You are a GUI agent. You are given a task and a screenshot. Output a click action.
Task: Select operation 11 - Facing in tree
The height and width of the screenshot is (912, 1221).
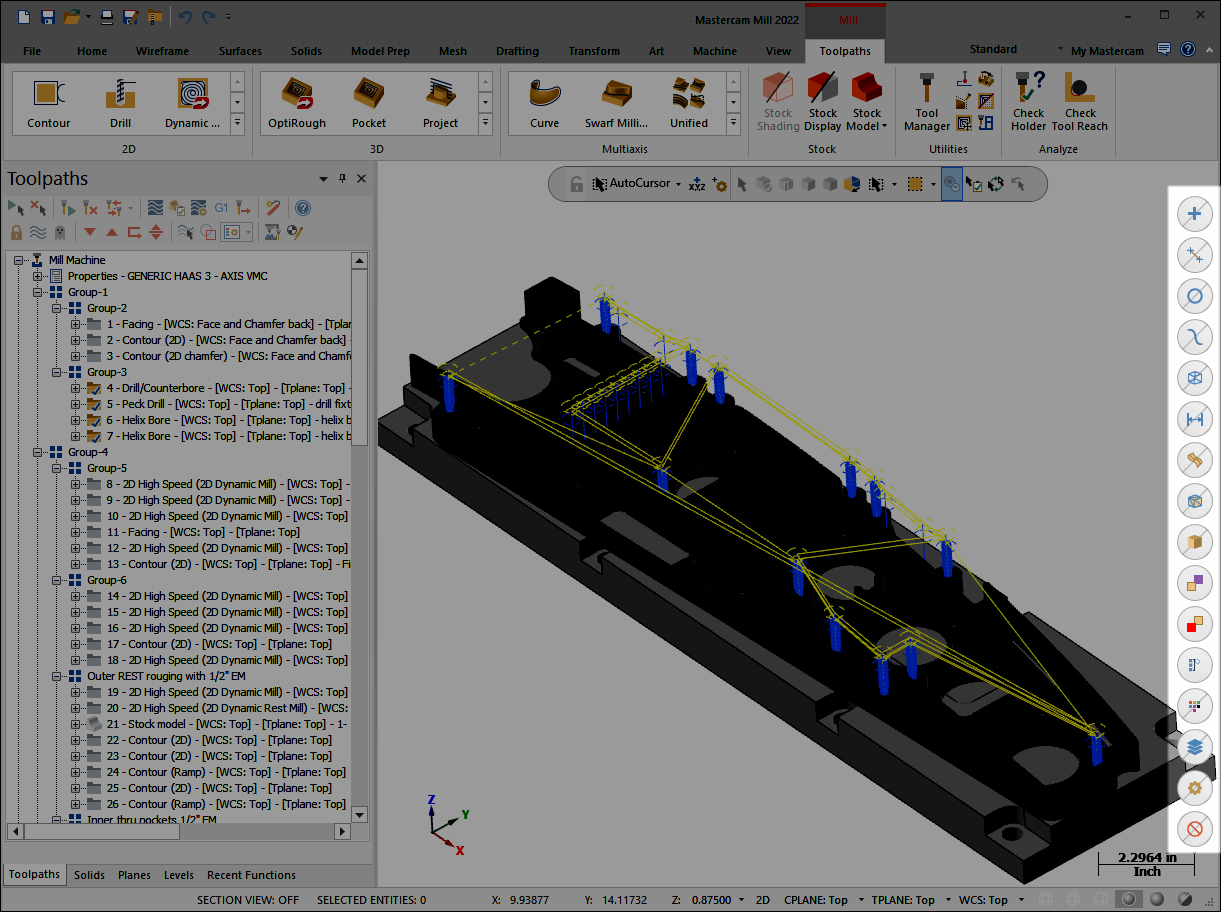tap(203, 532)
